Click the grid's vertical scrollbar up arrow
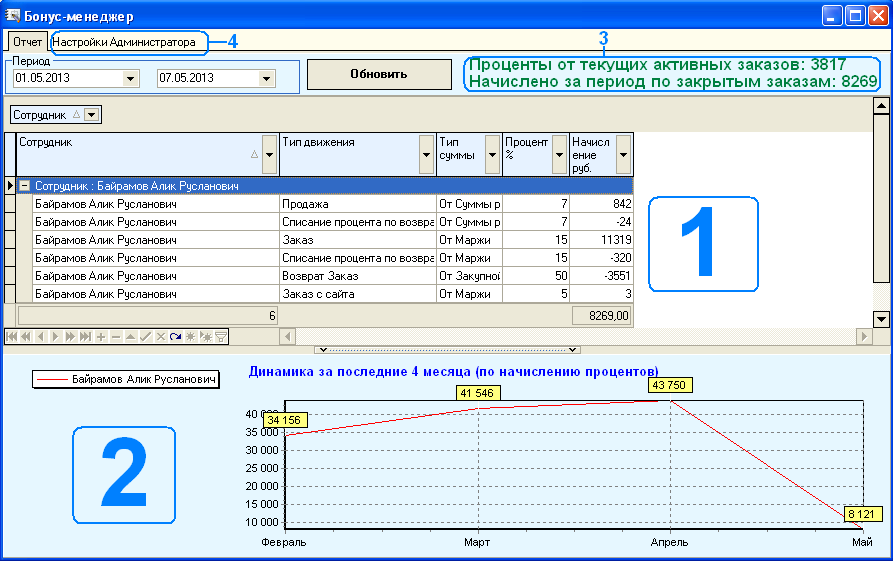This screenshot has width=893, height=561. (881, 106)
